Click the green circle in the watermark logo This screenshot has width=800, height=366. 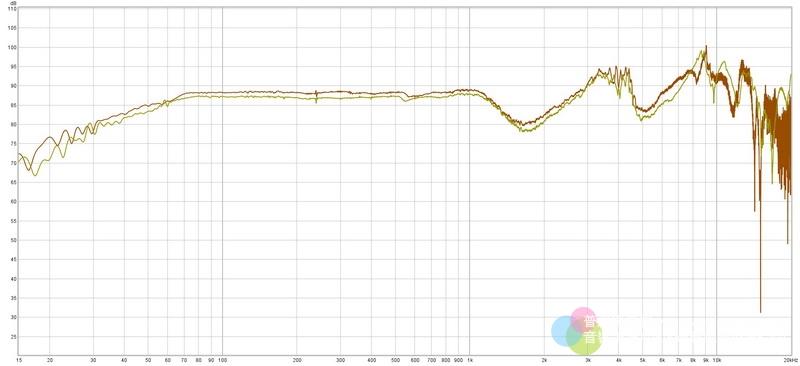tap(584, 338)
